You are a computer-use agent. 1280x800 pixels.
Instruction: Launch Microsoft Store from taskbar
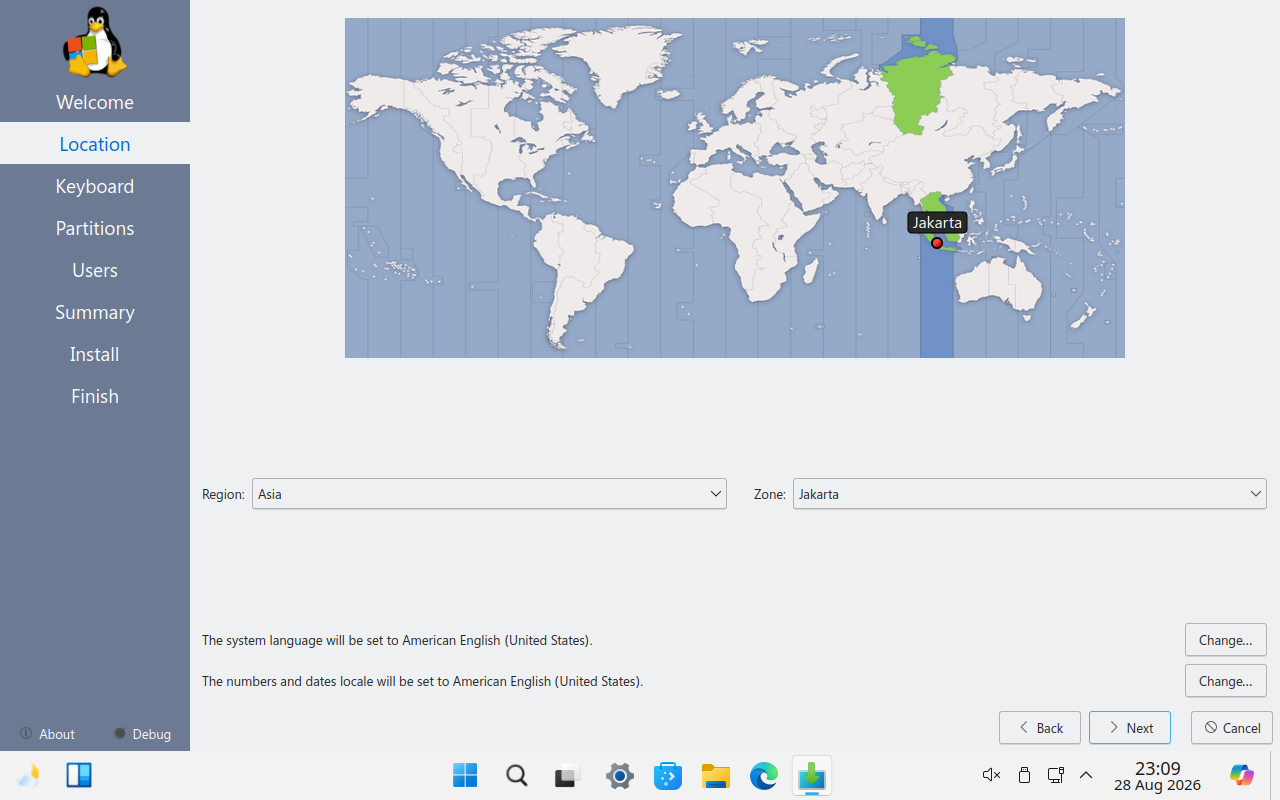[668, 775]
